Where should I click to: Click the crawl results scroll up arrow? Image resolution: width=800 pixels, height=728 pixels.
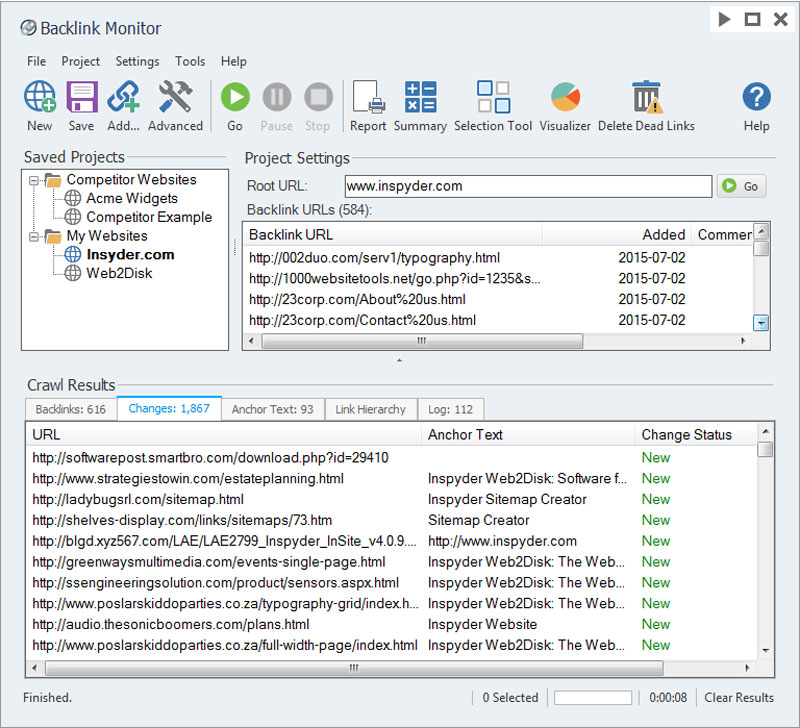click(x=765, y=432)
